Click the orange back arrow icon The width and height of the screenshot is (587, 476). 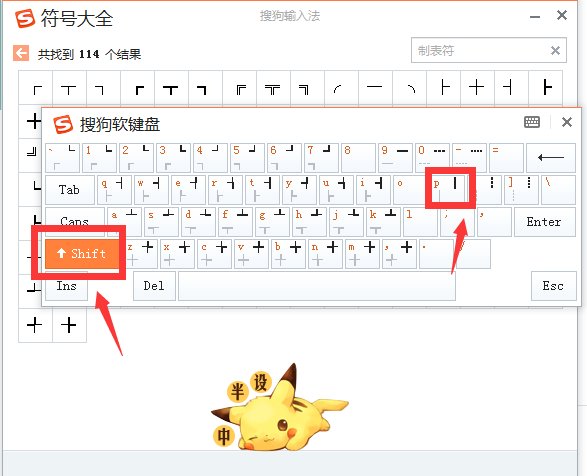(x=21, y=53)
